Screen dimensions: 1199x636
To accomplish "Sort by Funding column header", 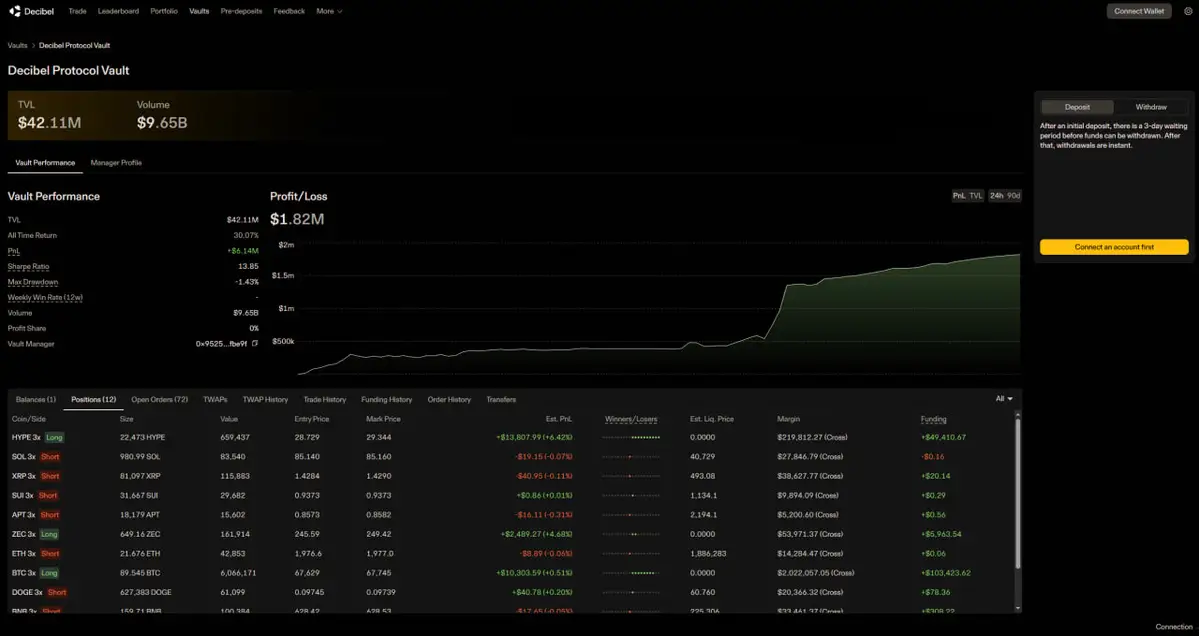I will (933, 419).
